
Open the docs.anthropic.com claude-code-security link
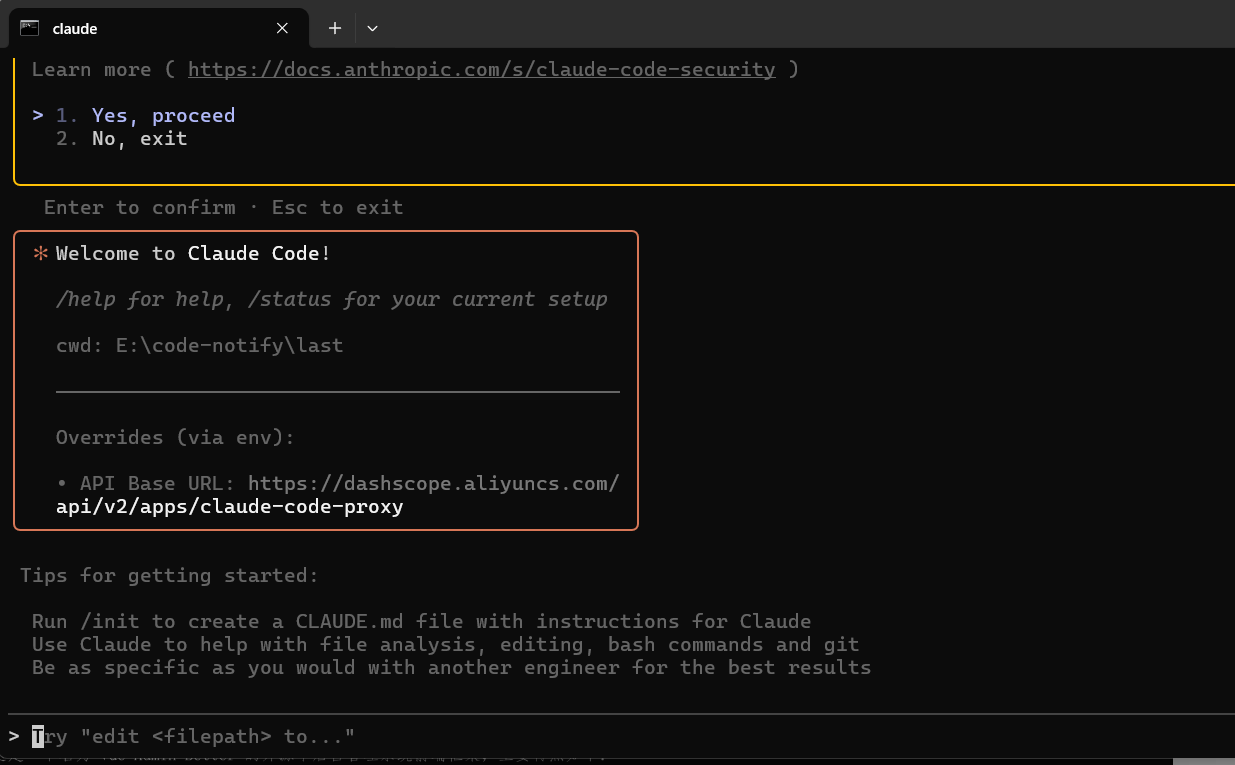(x=481, y=69)
